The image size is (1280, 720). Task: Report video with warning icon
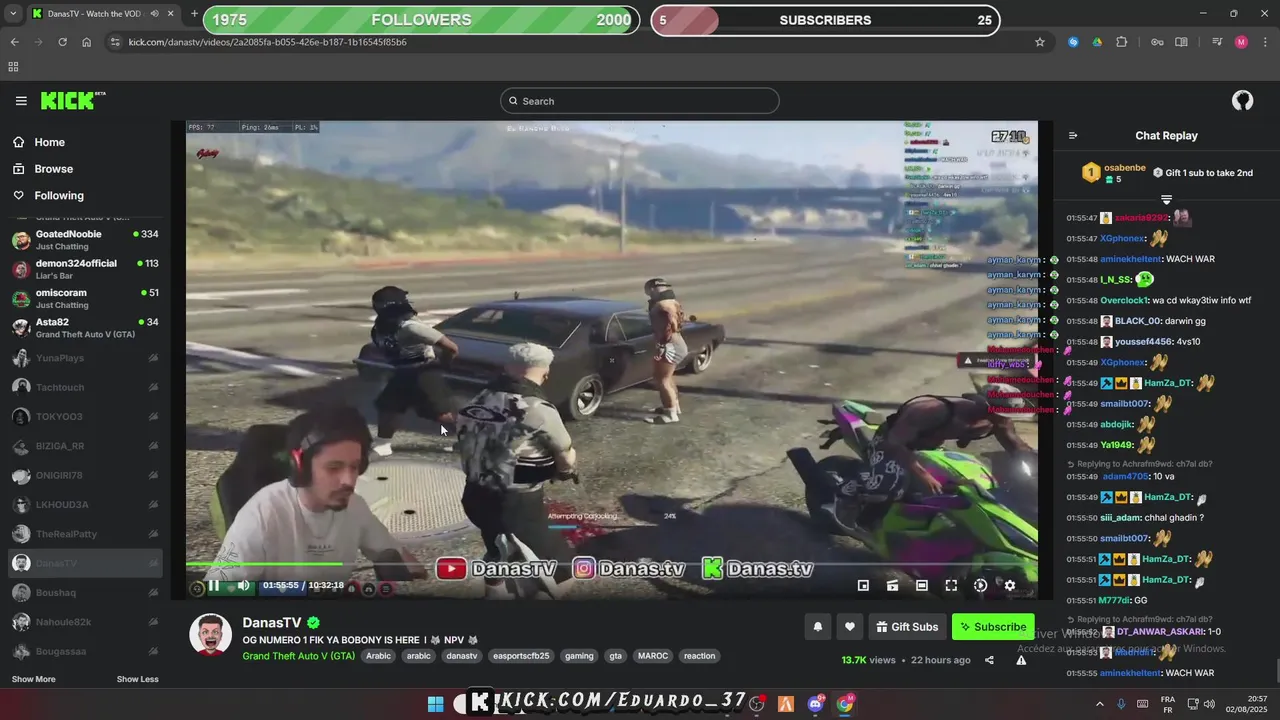coord(1021,660)
